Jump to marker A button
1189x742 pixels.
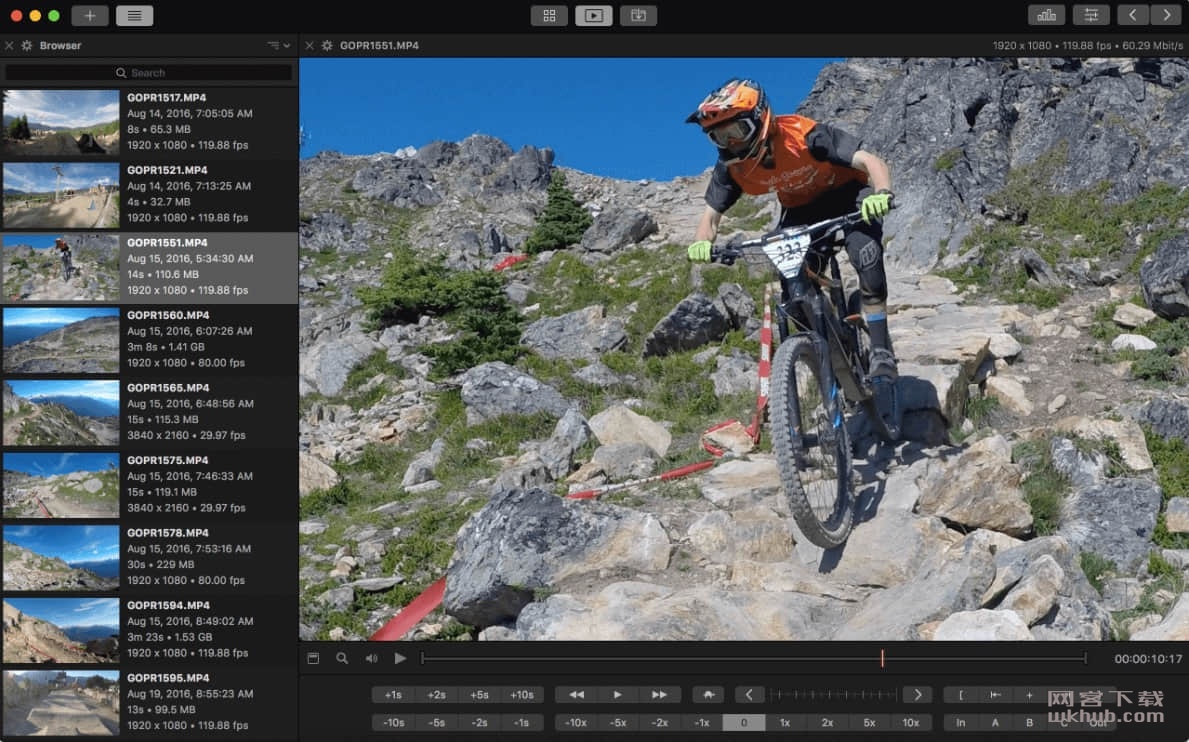(x=995, y=722)
